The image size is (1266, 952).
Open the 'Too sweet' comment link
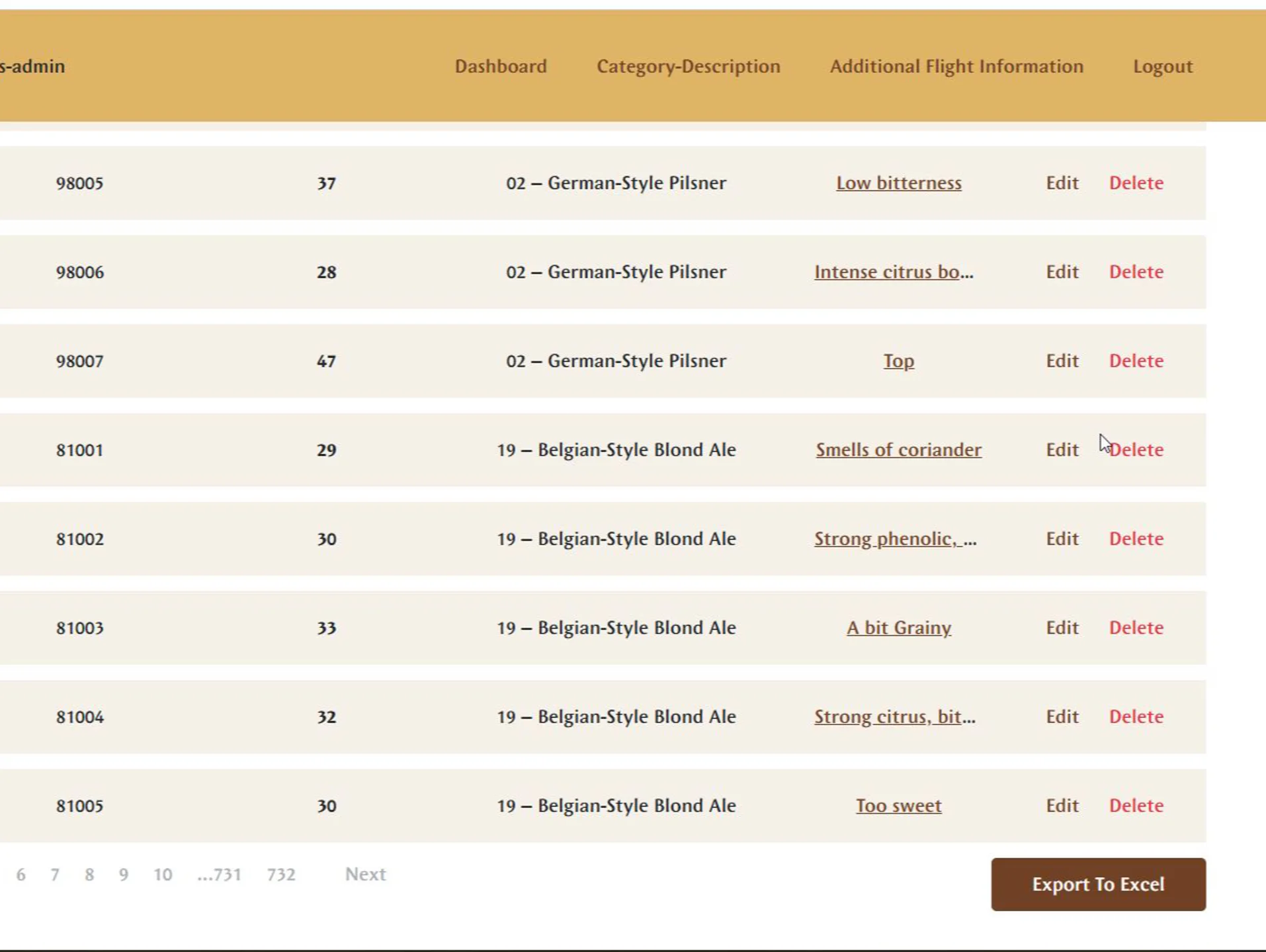[x=898, y=806]
